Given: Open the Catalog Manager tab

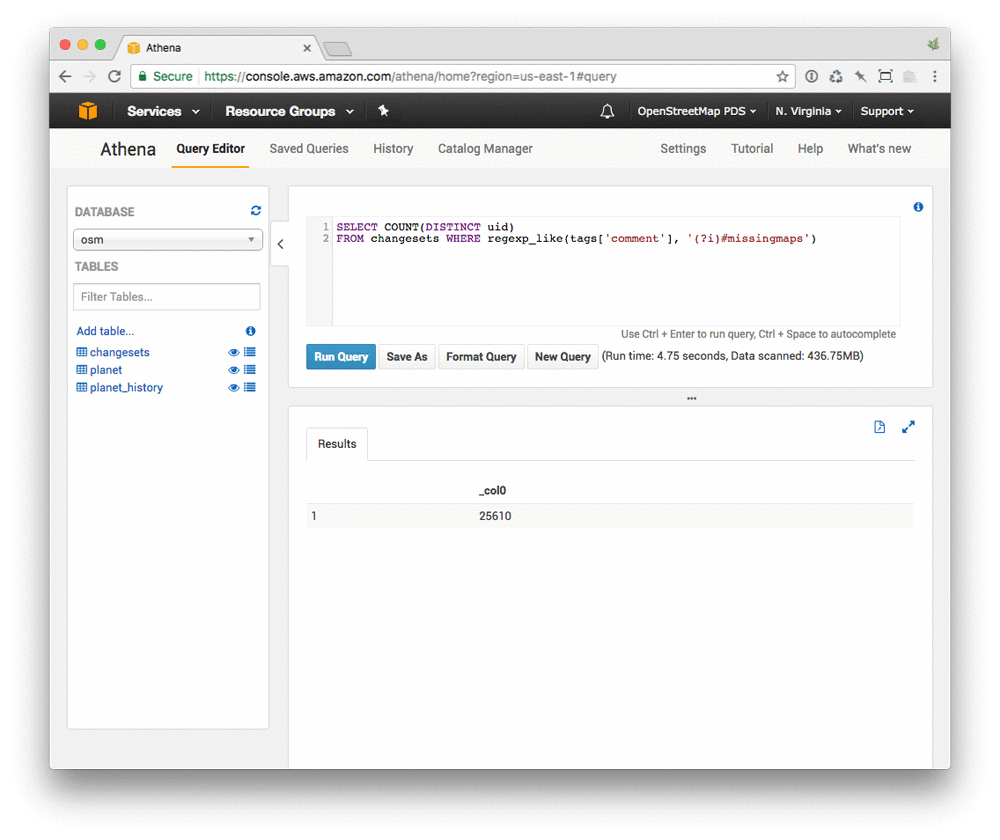Looking at the screenshot, I should click(485, 149).
